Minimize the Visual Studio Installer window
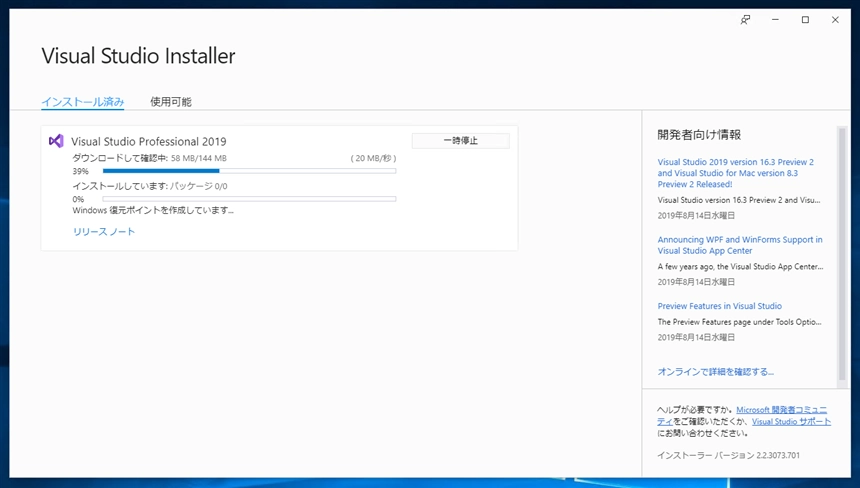This screenshot has height=488, width=860. 775,20
